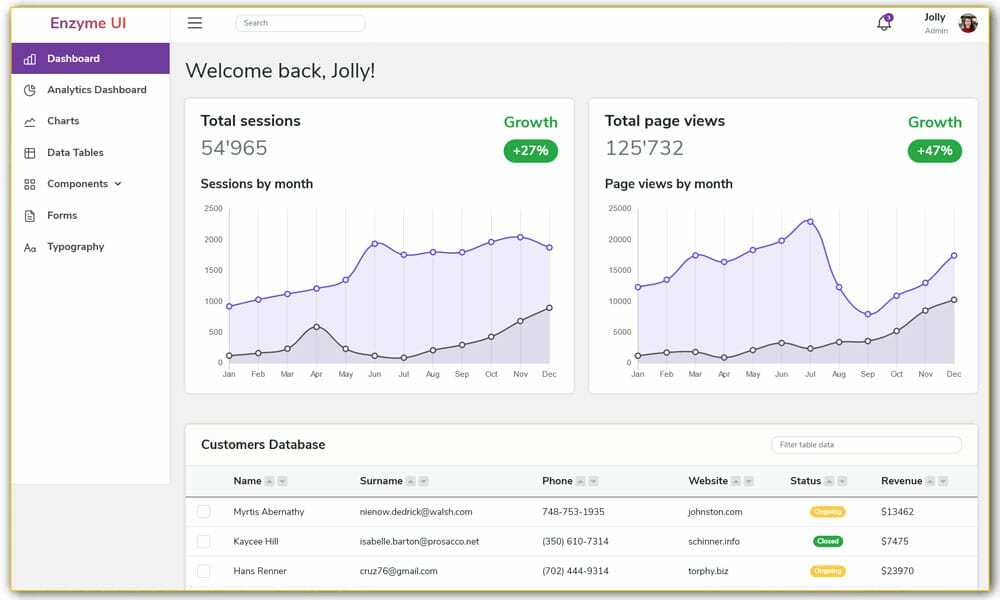This screenshot has width=1000, height=600.
Task: Go to Data Tables page
Action: (75, 153)
